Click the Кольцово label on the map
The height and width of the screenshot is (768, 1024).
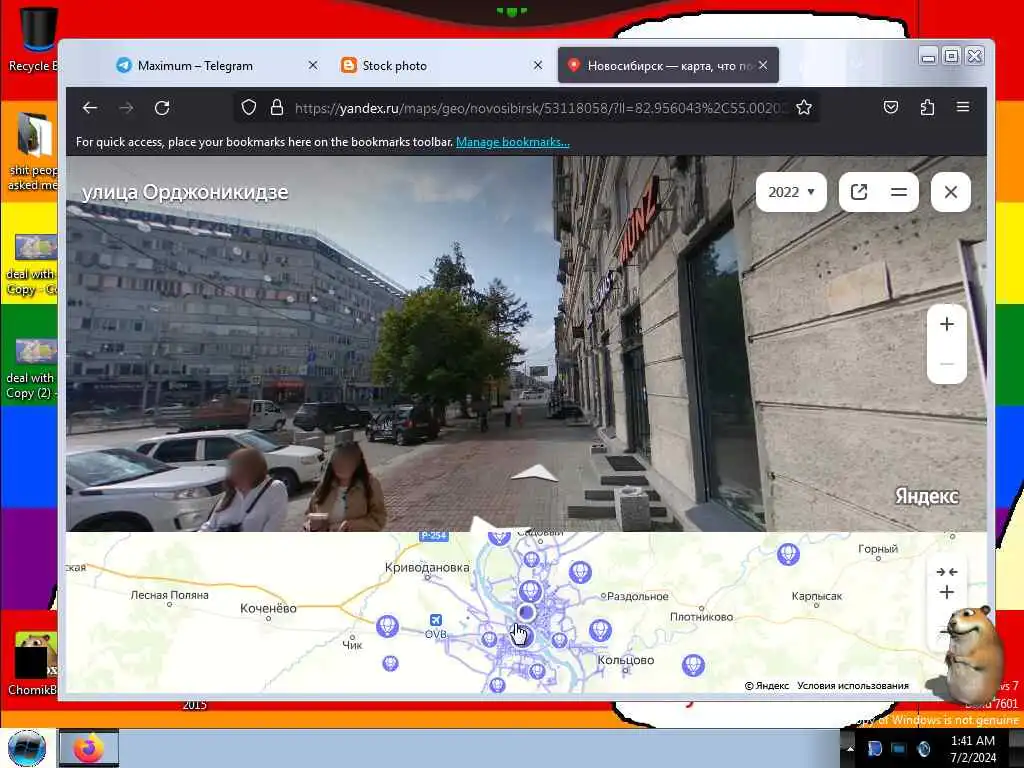point(626,660)
